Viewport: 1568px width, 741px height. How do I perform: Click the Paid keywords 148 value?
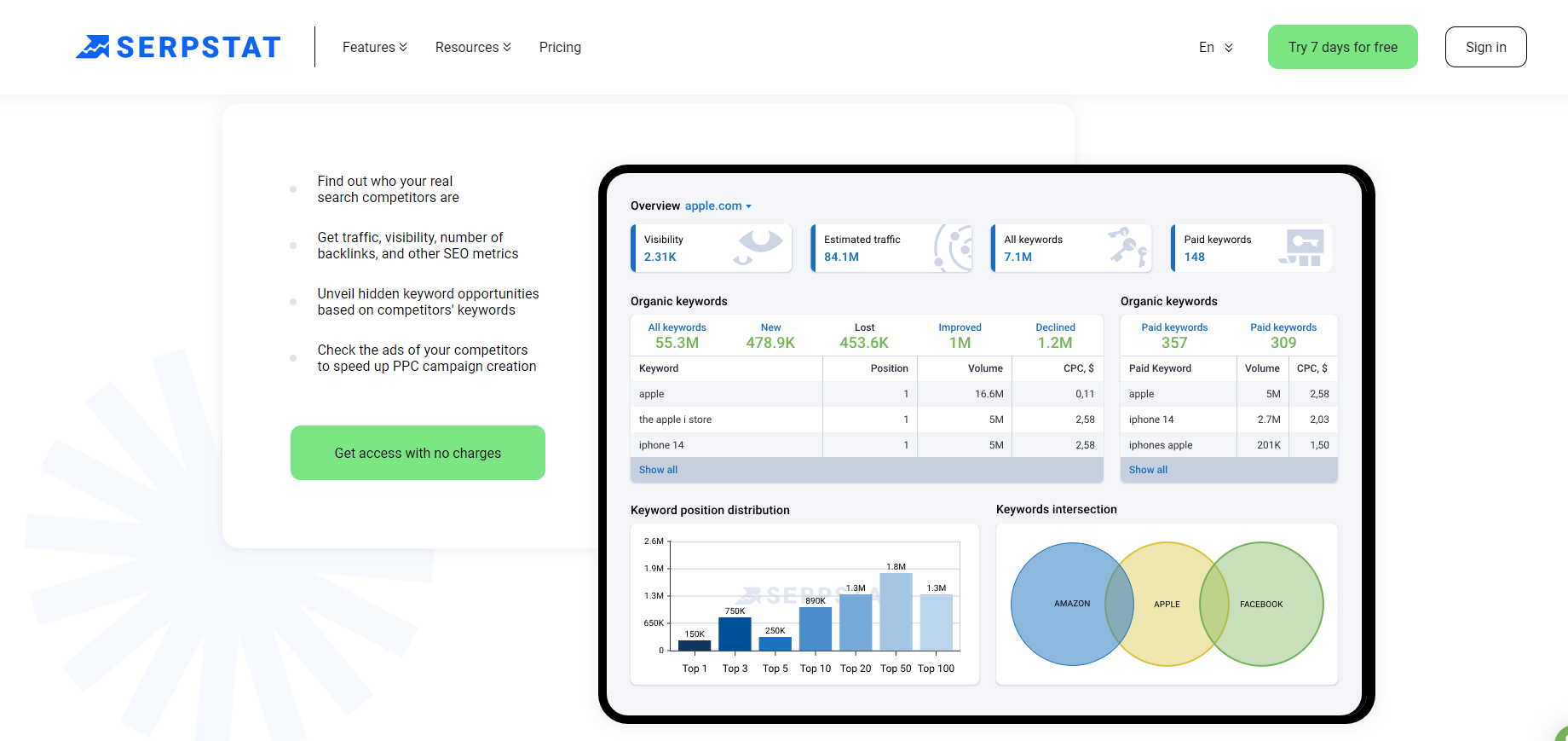pos(1194,257)
